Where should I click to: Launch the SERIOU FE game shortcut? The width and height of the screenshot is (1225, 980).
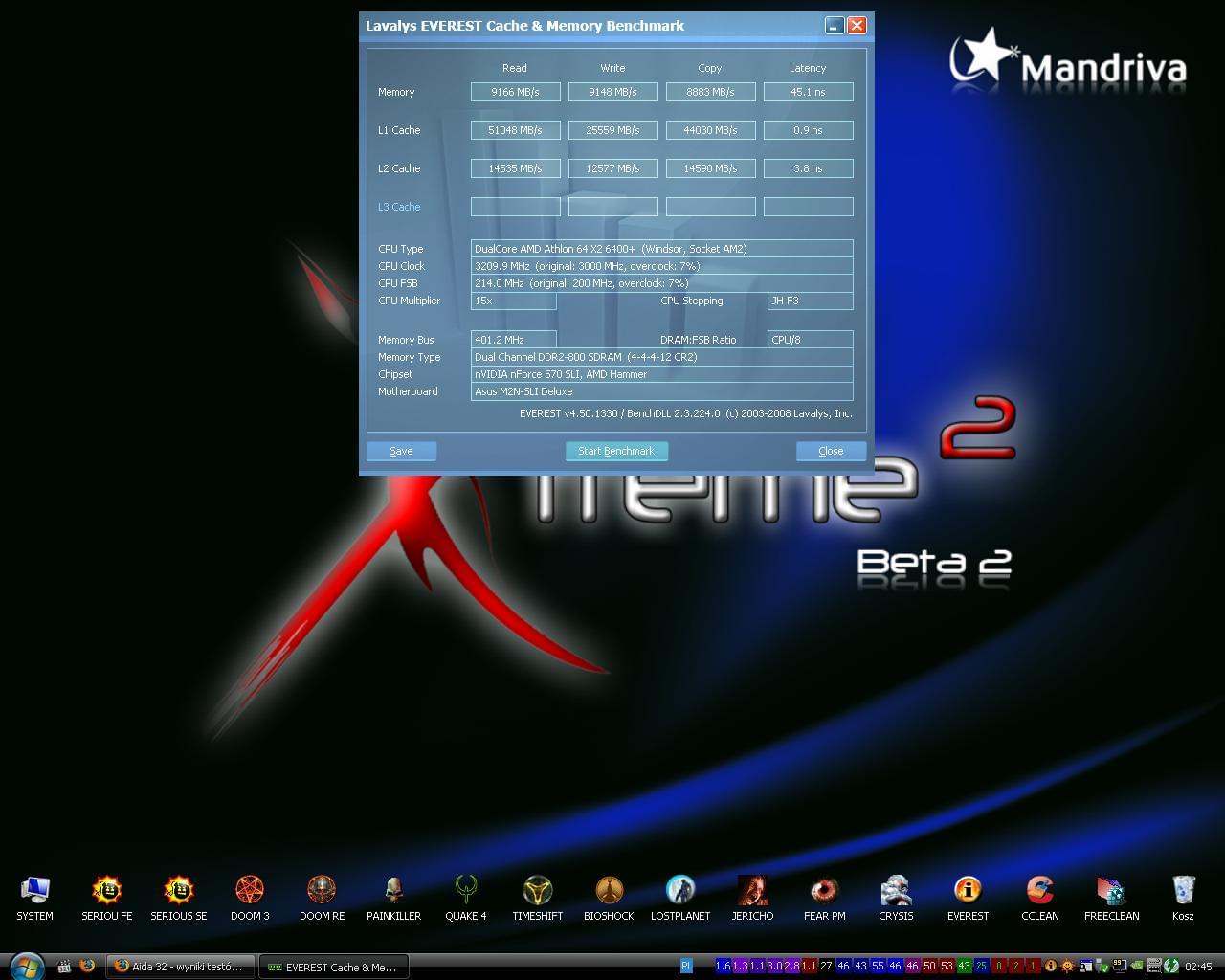(106, 898)
